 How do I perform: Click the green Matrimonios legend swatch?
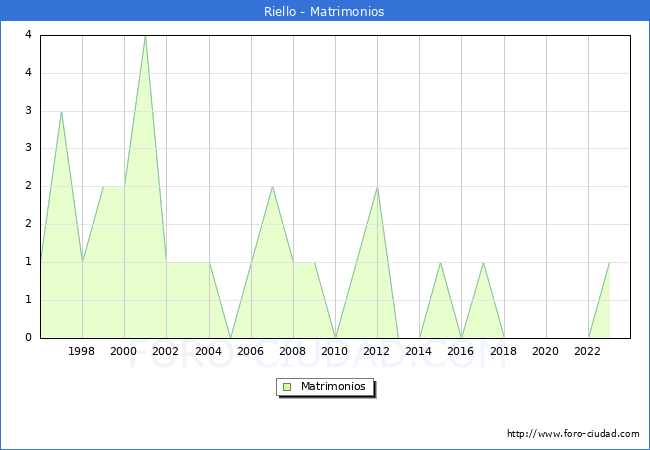coord(287,387)
